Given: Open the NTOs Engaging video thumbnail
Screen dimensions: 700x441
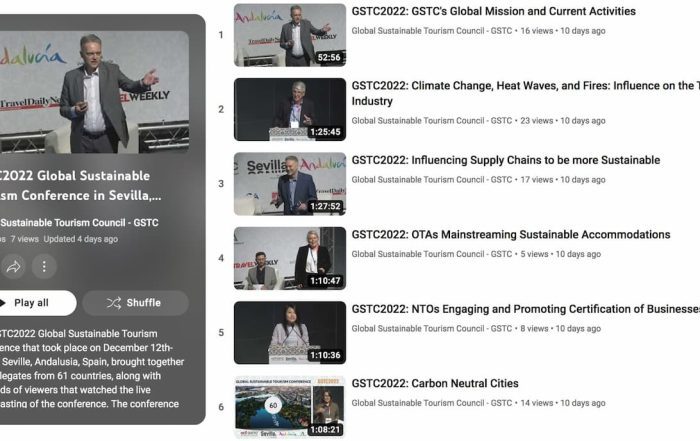Looking at the screenshot, I should [290, 333].
